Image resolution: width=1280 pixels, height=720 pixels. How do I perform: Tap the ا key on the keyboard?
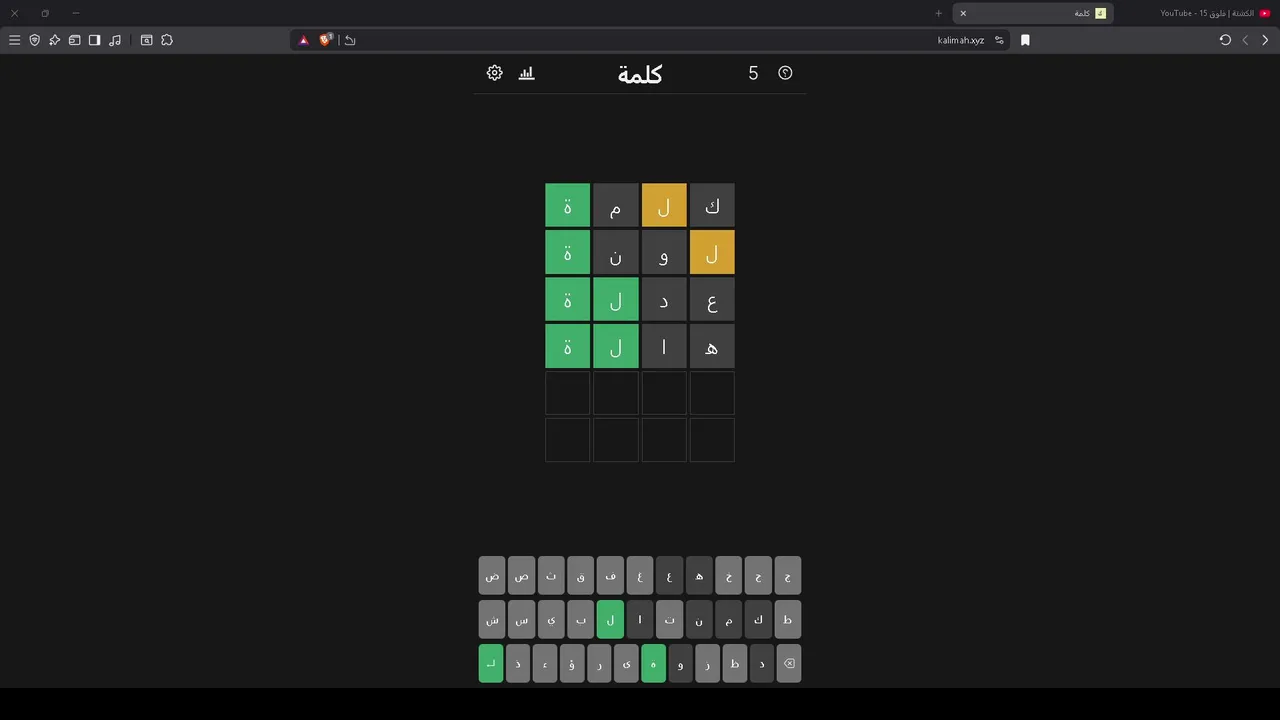click(640, 619)
